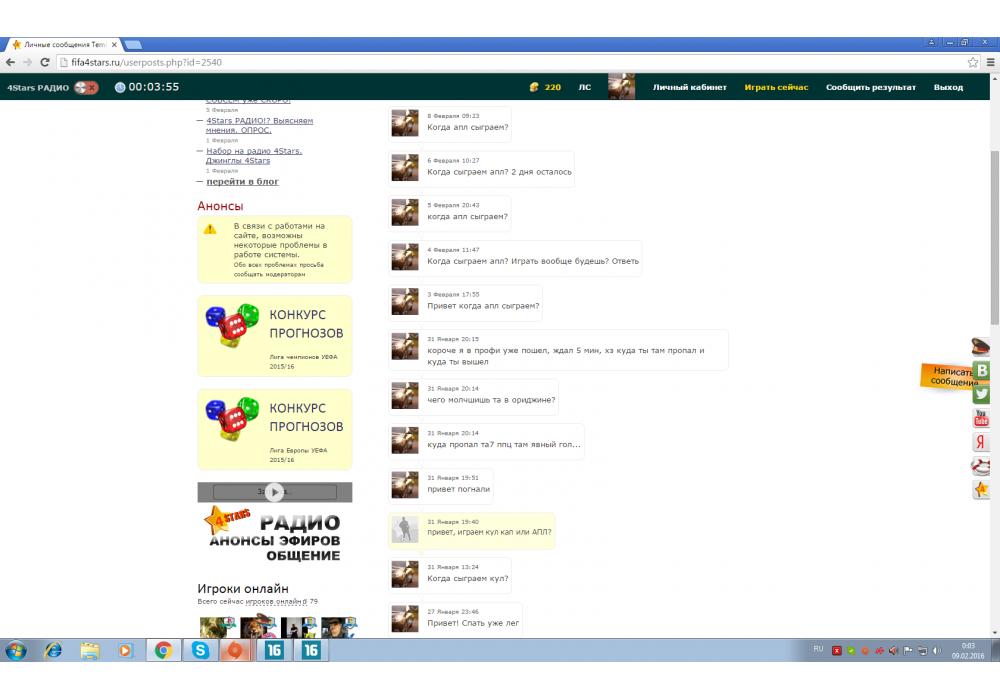Select Играть сейчас in the top menu

(776, 87)
